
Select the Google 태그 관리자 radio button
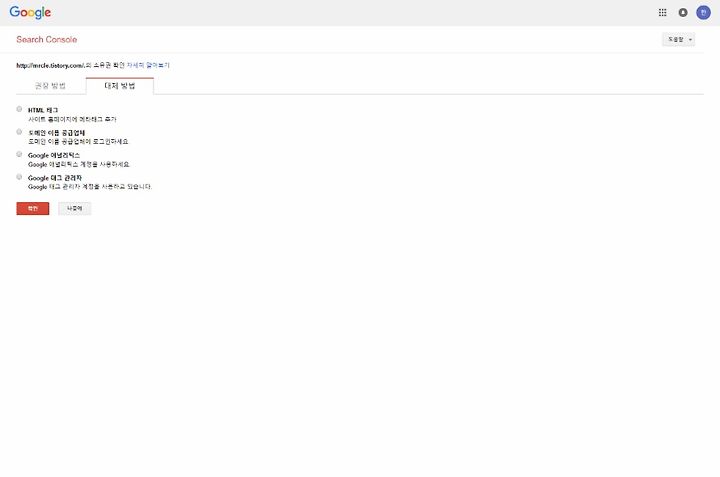[x=19, y=177]
